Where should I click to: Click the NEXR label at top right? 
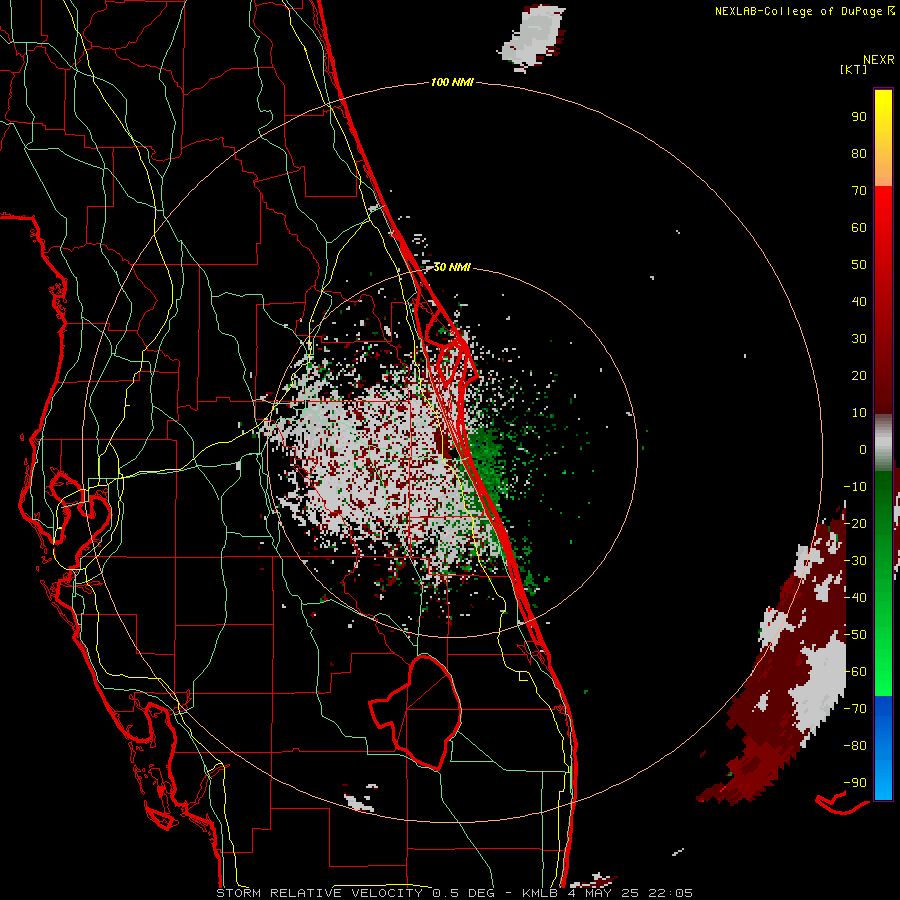point(879,60)
